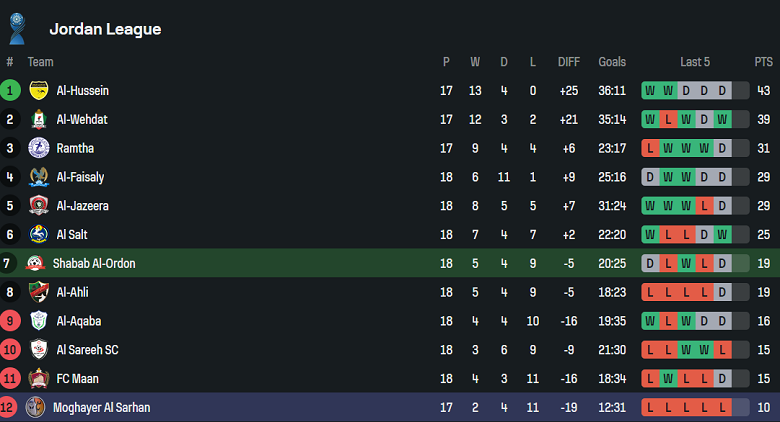The image size is (780, 422).
Task: Click Al-Wehdat team logo
Action: [39, 120]
